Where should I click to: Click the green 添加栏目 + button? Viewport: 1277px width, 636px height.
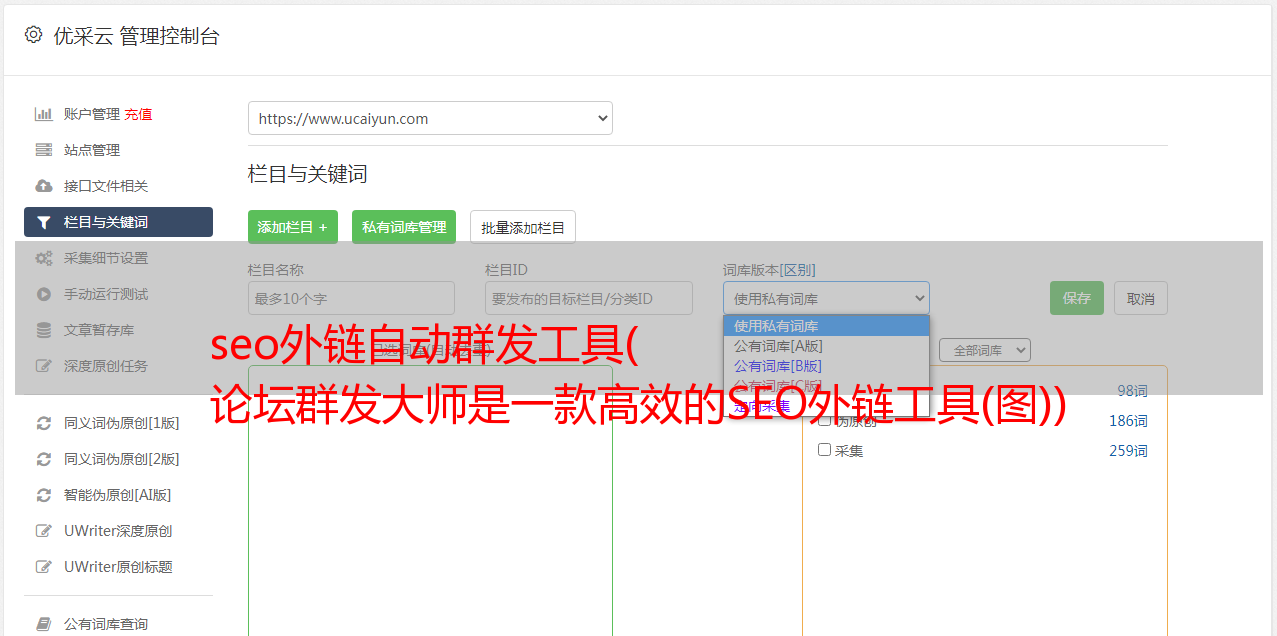coord(293,227)
